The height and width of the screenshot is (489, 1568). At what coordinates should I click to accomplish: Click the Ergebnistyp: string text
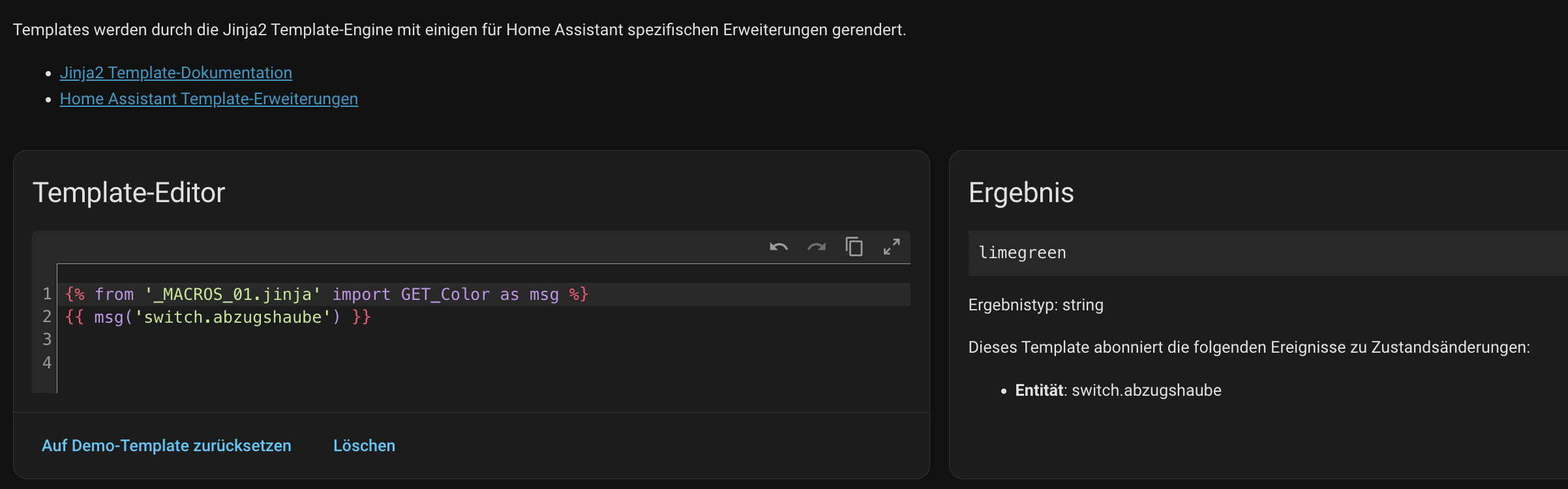click(1036, 305)
